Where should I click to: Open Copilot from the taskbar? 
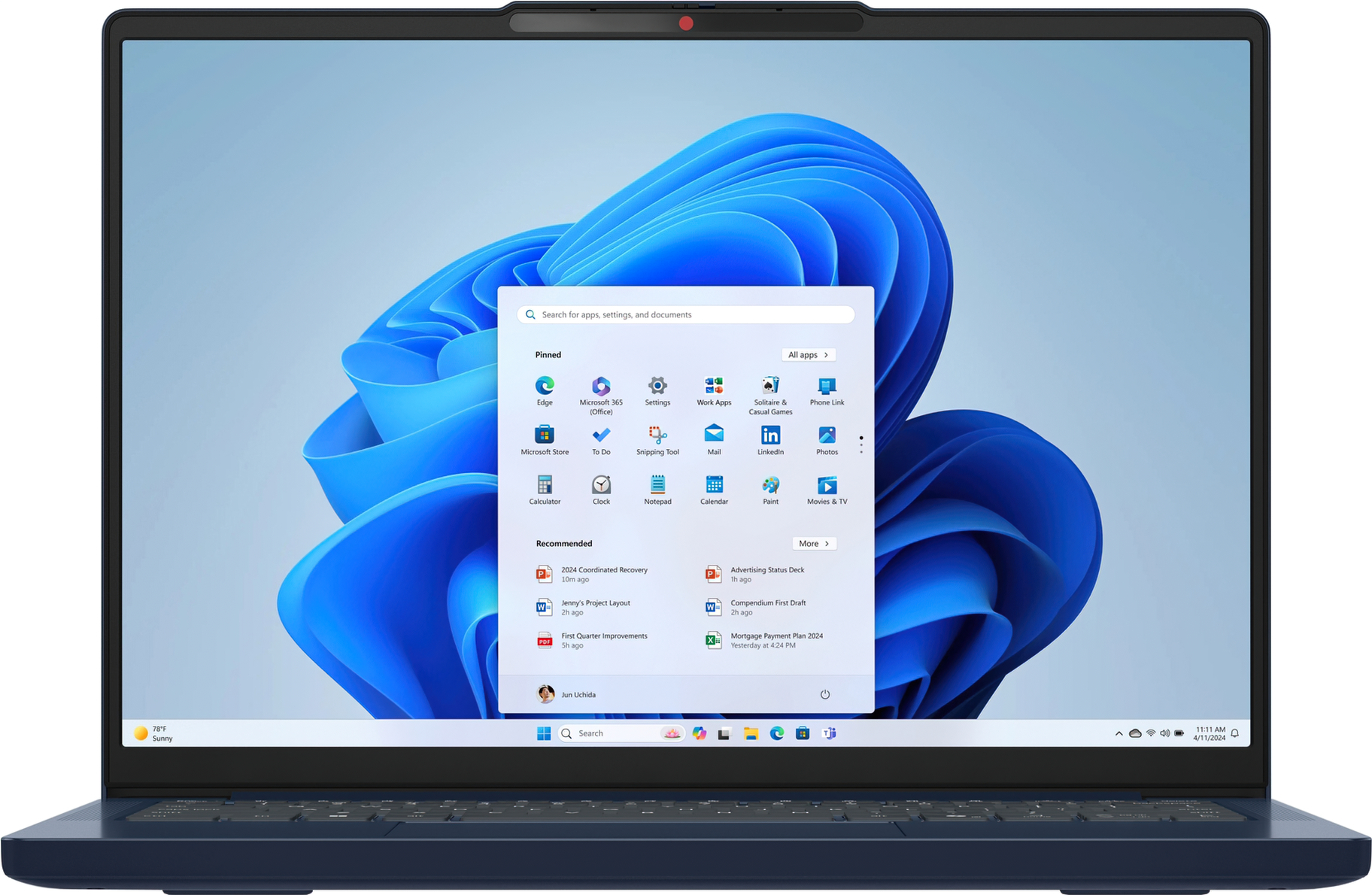(x=700, y=733)
